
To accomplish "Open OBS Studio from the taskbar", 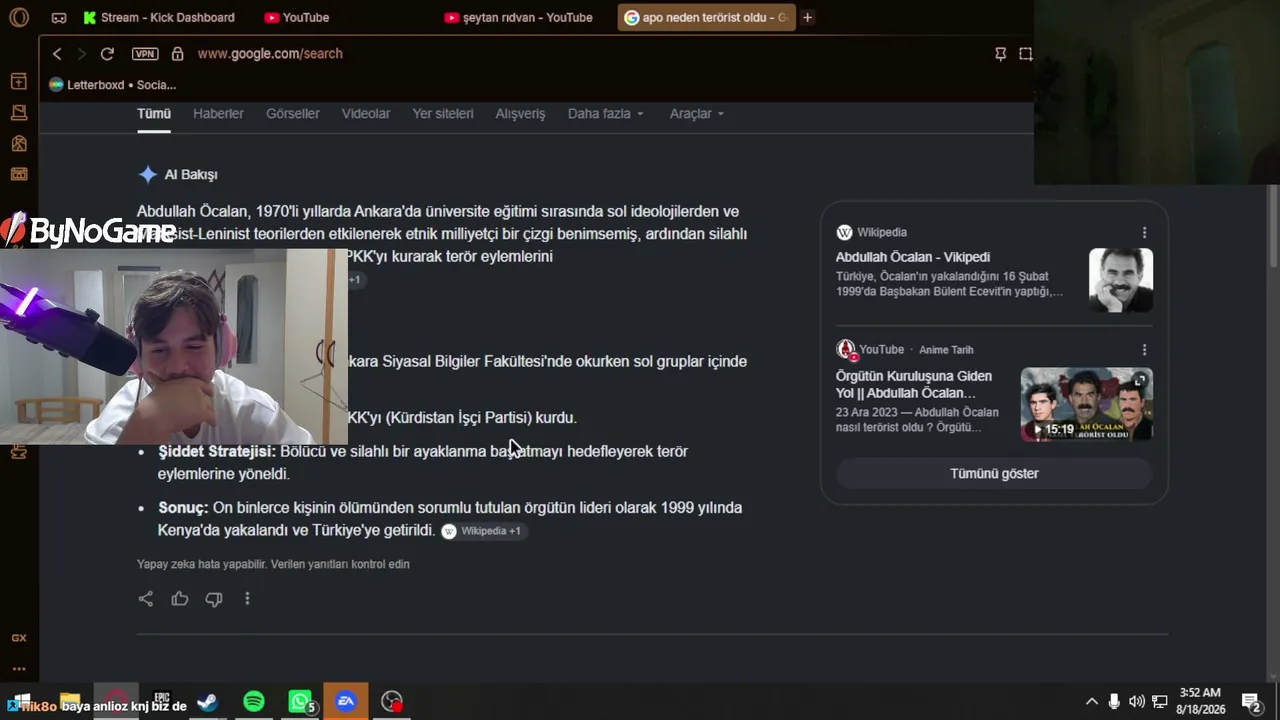I will tap(392, 702).
